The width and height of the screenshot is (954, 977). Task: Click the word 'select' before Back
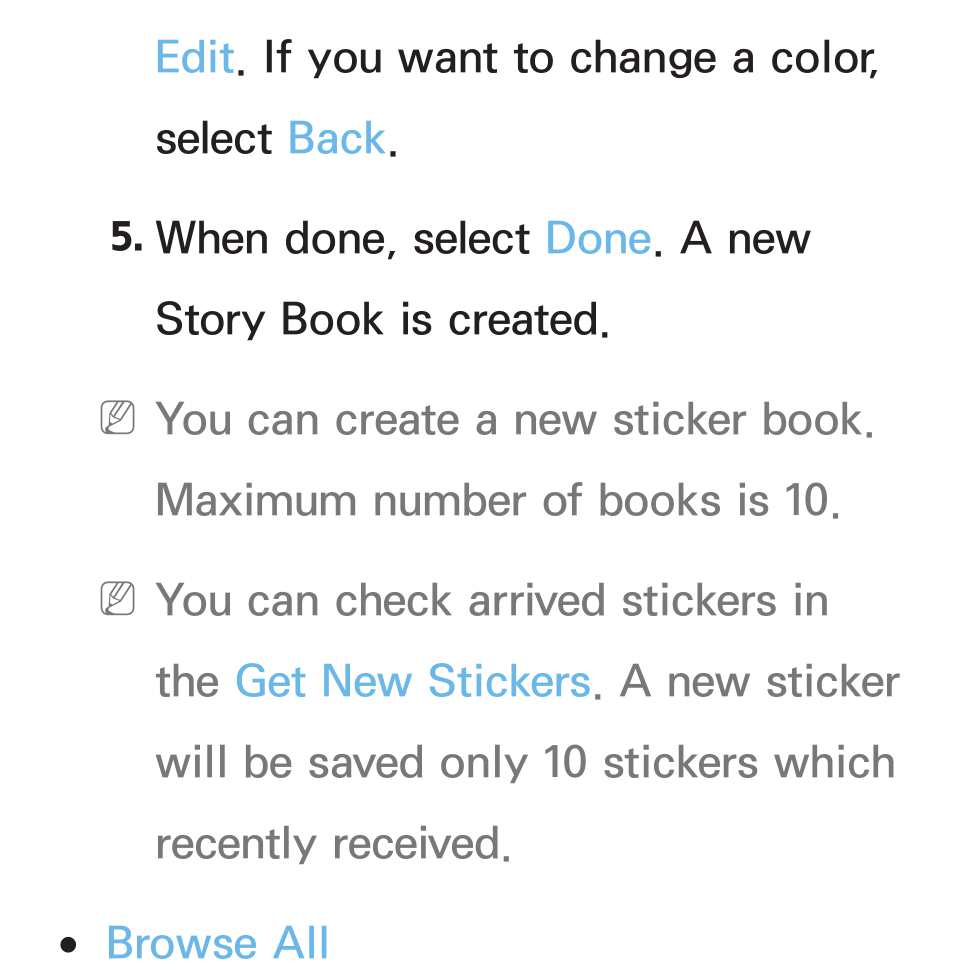click(214, 138)
